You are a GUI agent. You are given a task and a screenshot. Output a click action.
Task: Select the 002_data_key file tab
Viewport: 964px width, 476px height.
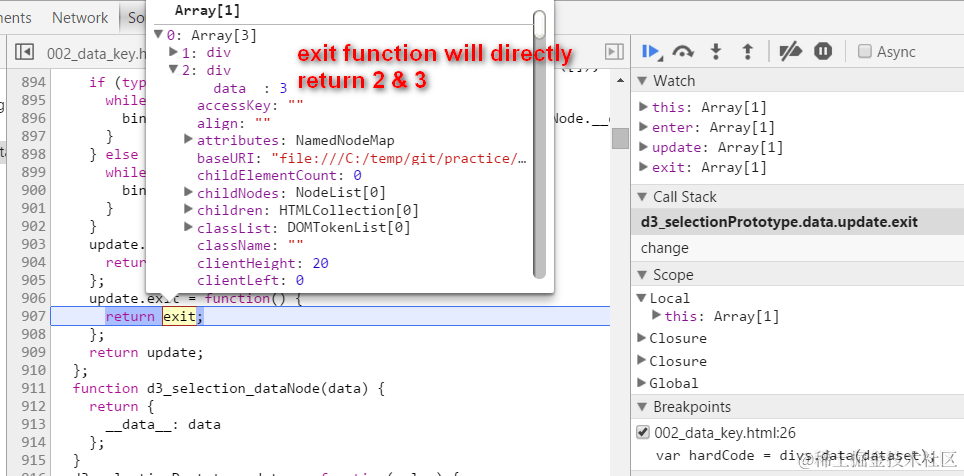pyautogui.click(x=97, y=53)
